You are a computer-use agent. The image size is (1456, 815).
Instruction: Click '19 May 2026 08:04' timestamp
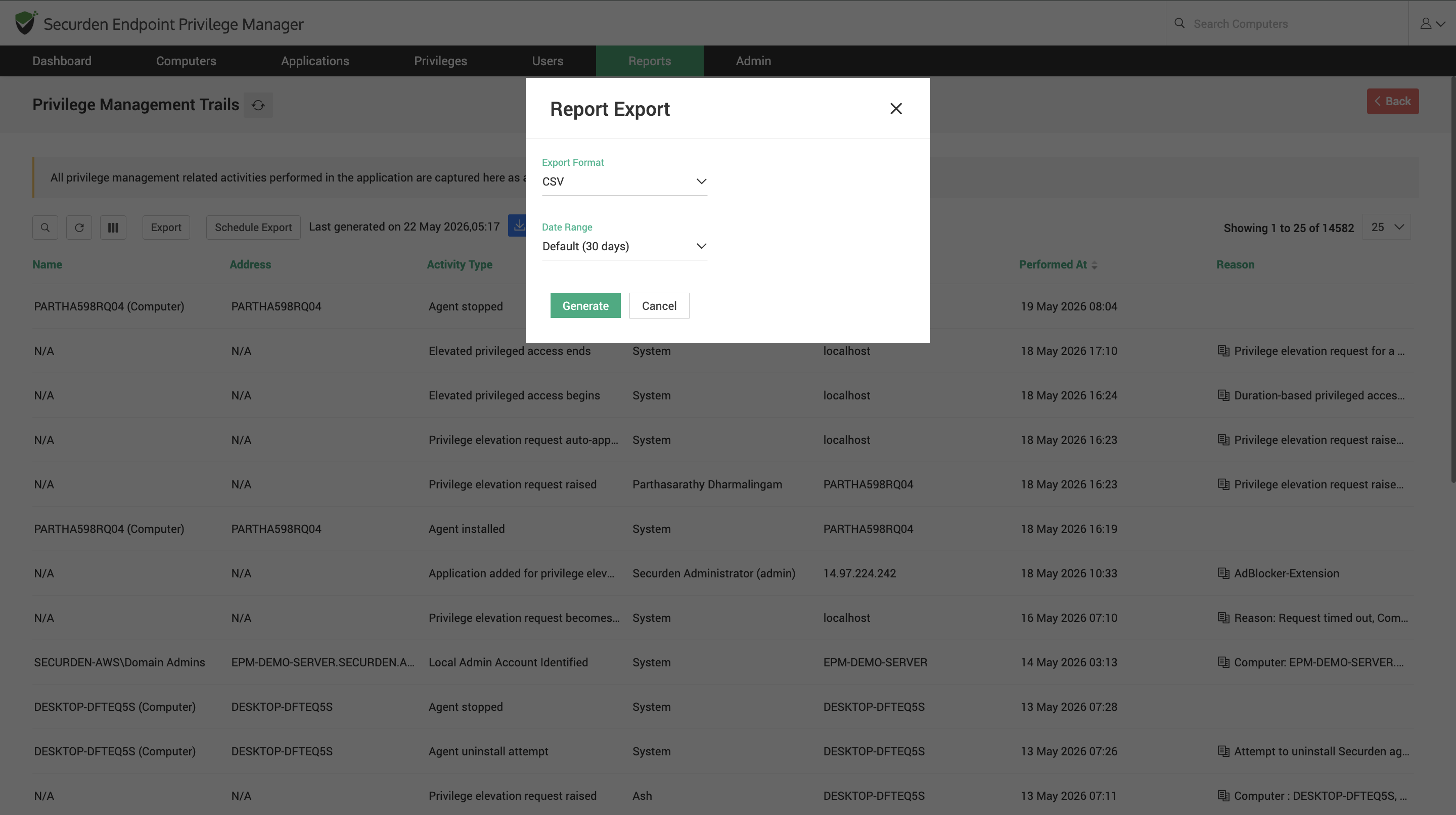tap(1069, 306)
